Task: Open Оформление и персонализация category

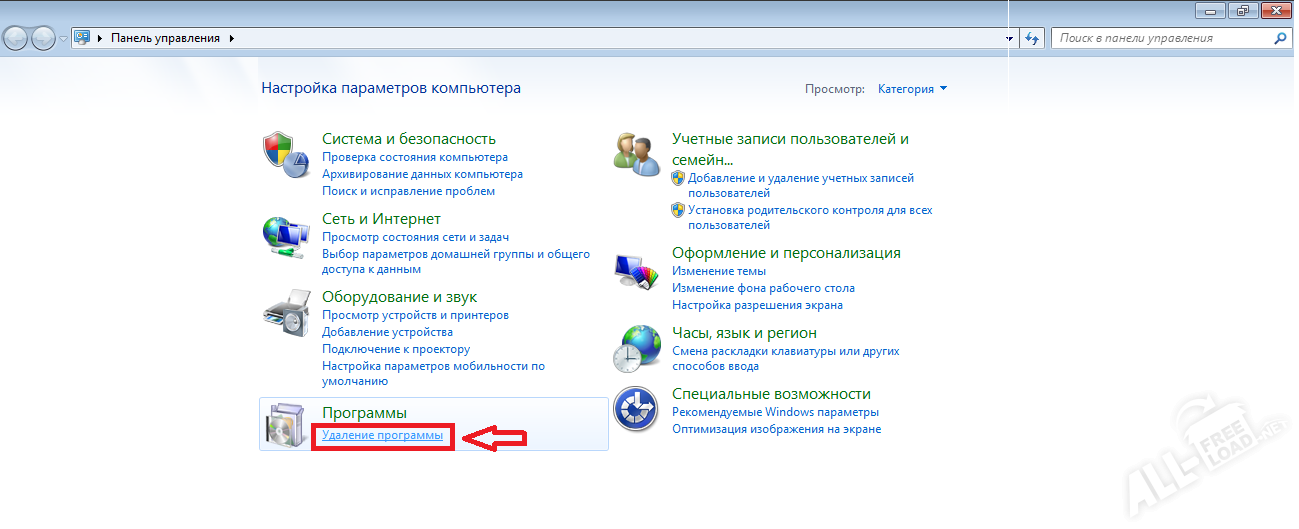Action: pos(786,253)
